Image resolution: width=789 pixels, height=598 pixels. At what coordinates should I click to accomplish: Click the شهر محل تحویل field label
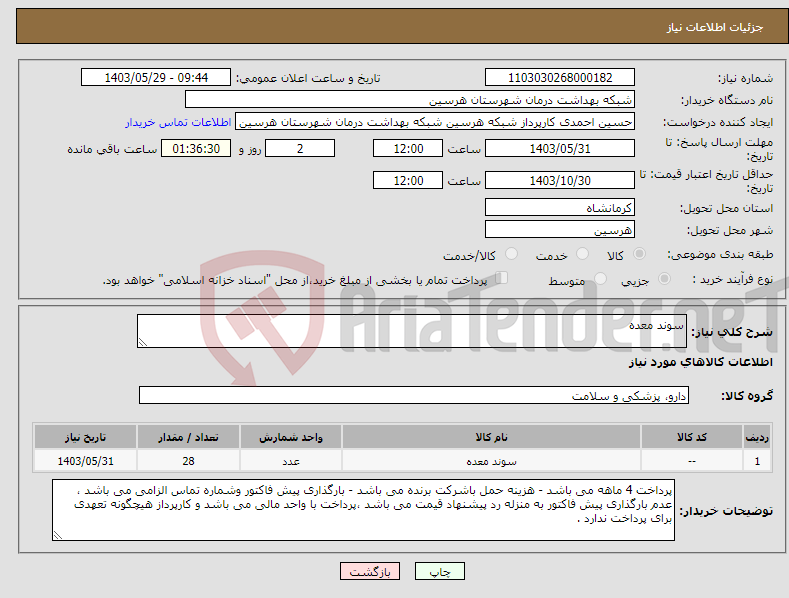coord(730,231)
